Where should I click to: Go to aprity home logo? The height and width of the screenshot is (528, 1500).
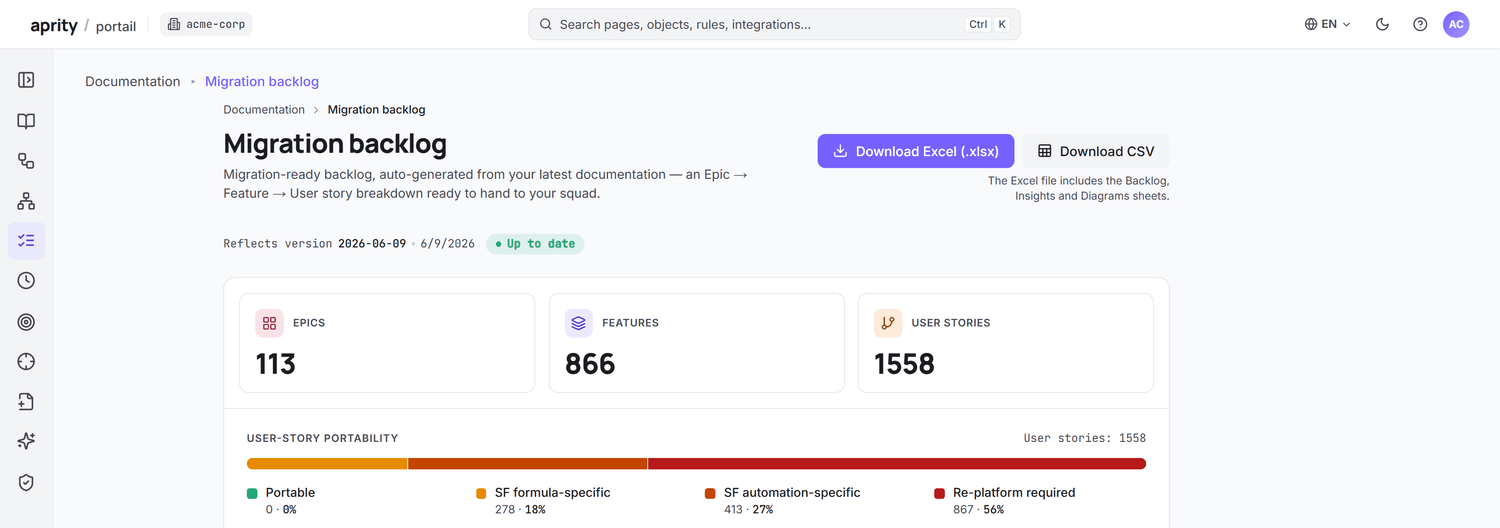point(54,25)
